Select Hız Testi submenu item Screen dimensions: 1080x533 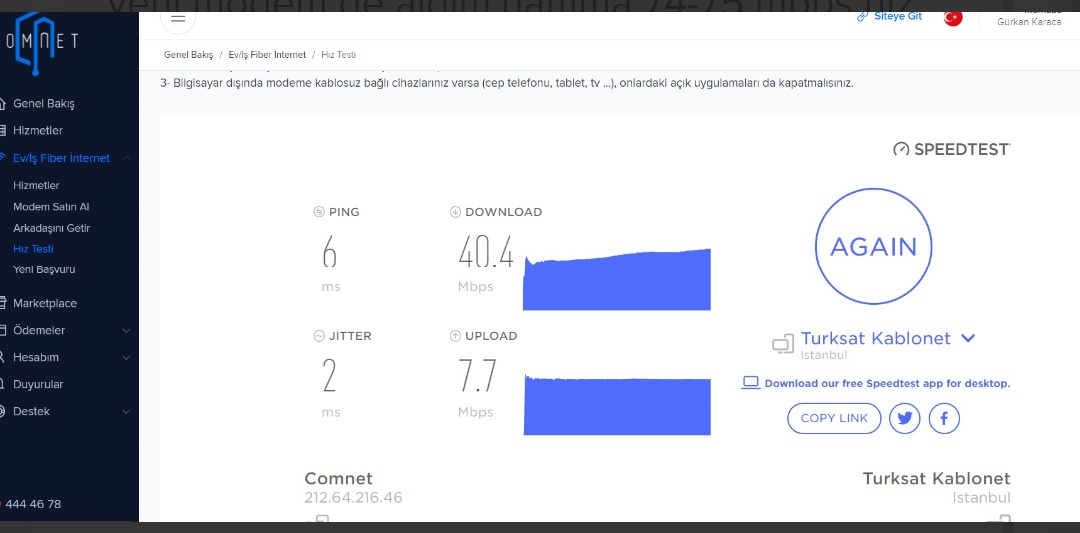[x=33, y=249]
